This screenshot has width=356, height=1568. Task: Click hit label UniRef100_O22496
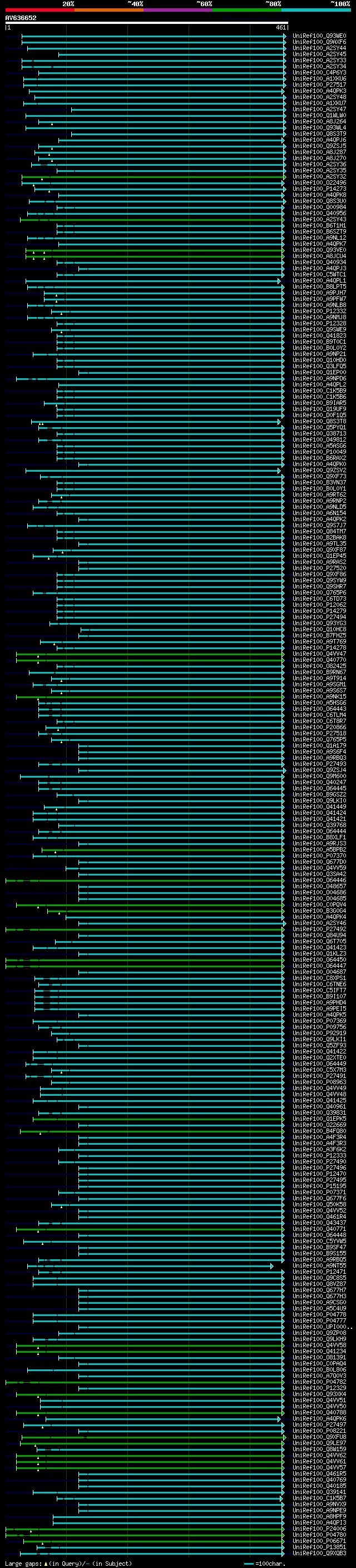tap(319, 182)
